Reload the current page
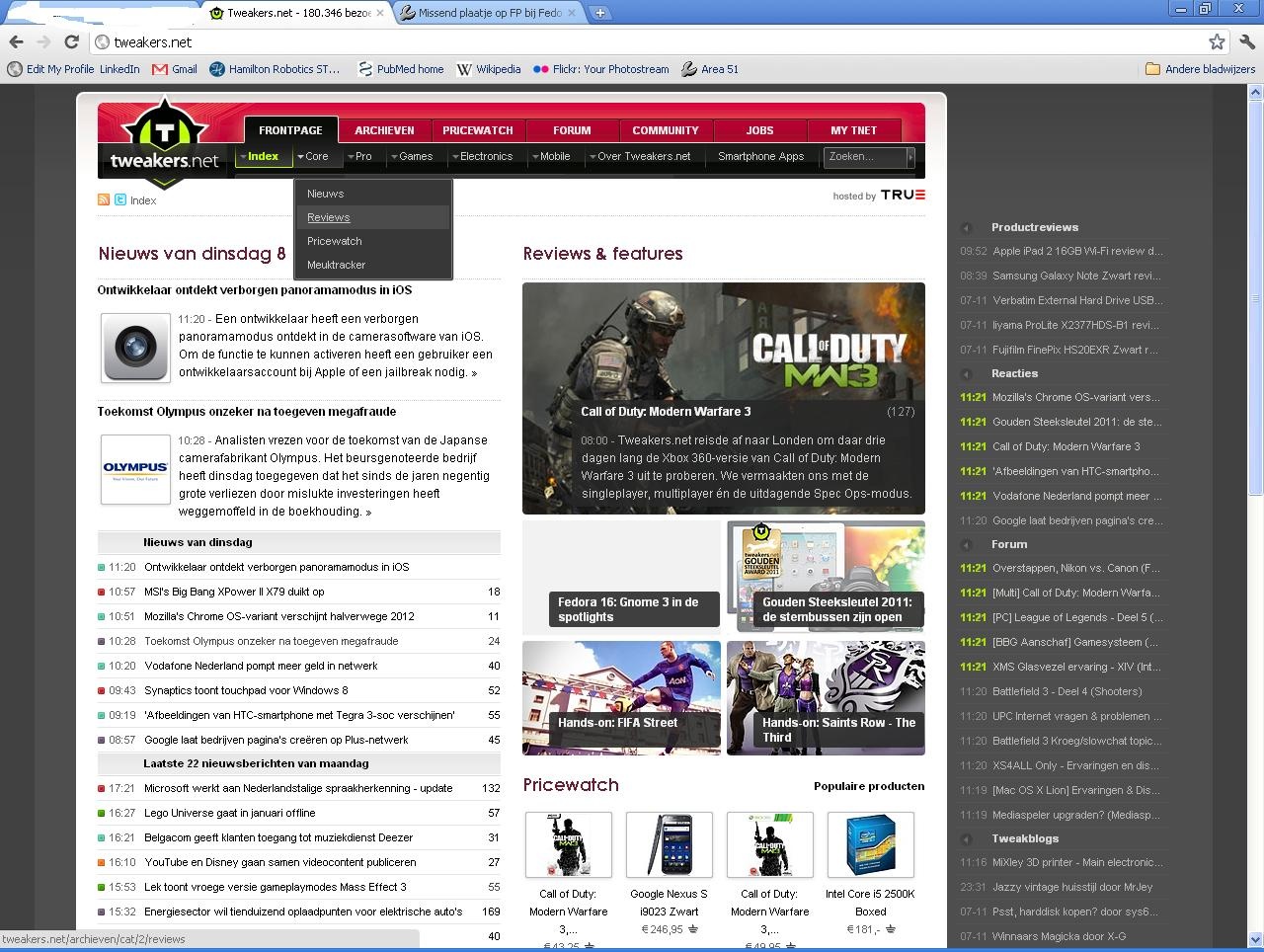Image resolution: width=1264 pixels, height=952 pixels. pyautogui.click(x=71, y=42)
